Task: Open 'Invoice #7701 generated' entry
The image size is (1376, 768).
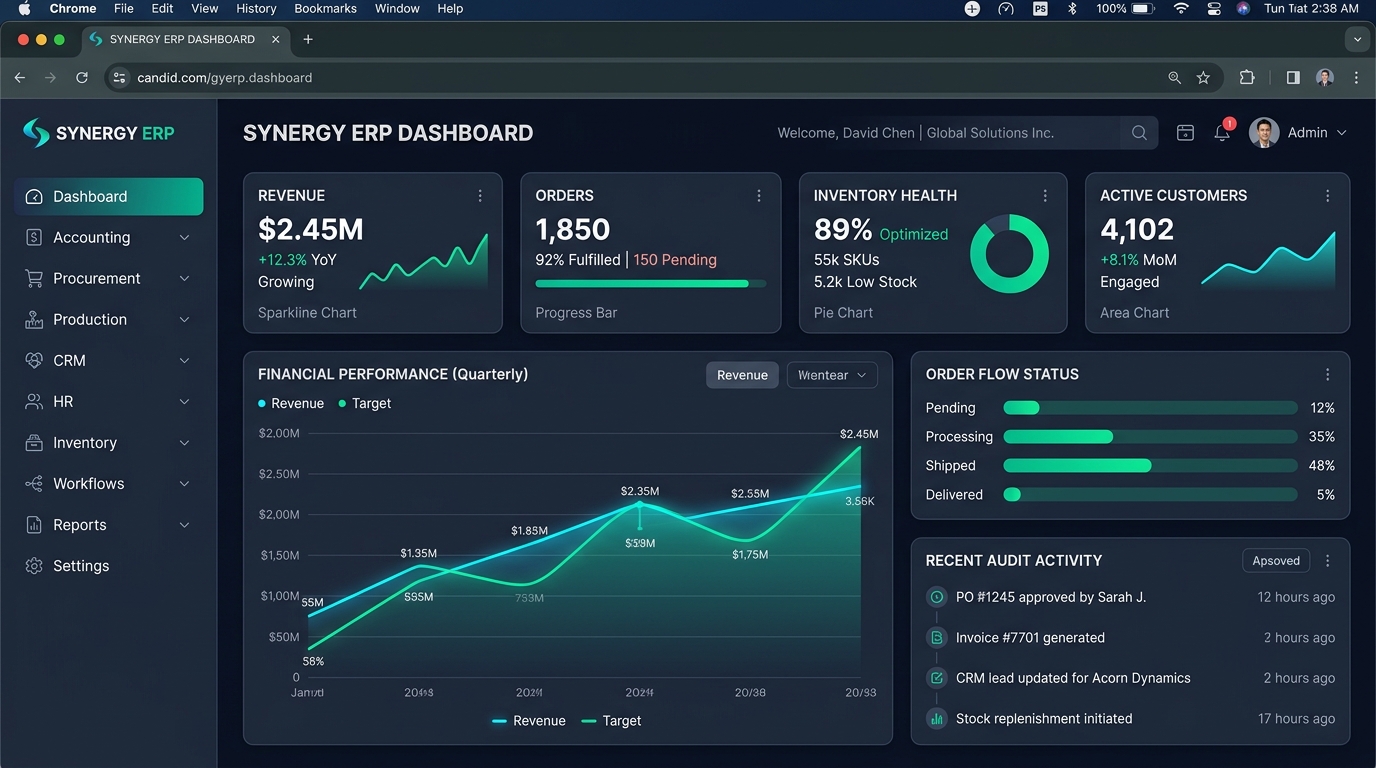Action: pyautogui.click(x=1030, y=638)
